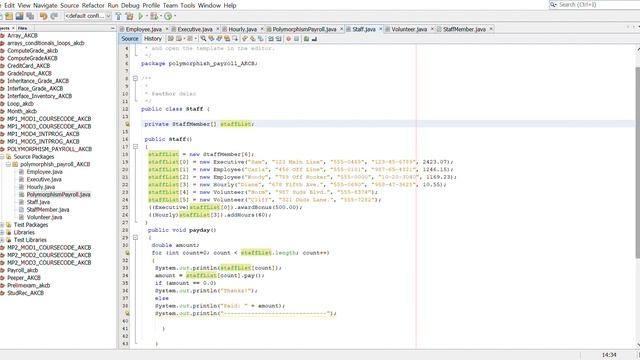Collapse the code fold at line 29

(x=136, y=238)
